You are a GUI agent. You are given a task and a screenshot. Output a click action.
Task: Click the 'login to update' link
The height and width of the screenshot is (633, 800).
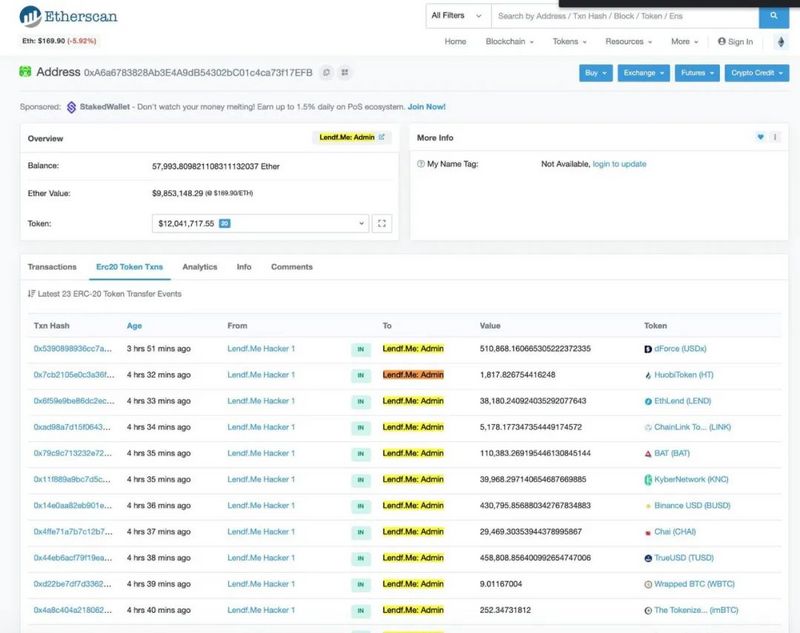click(619, 164)
